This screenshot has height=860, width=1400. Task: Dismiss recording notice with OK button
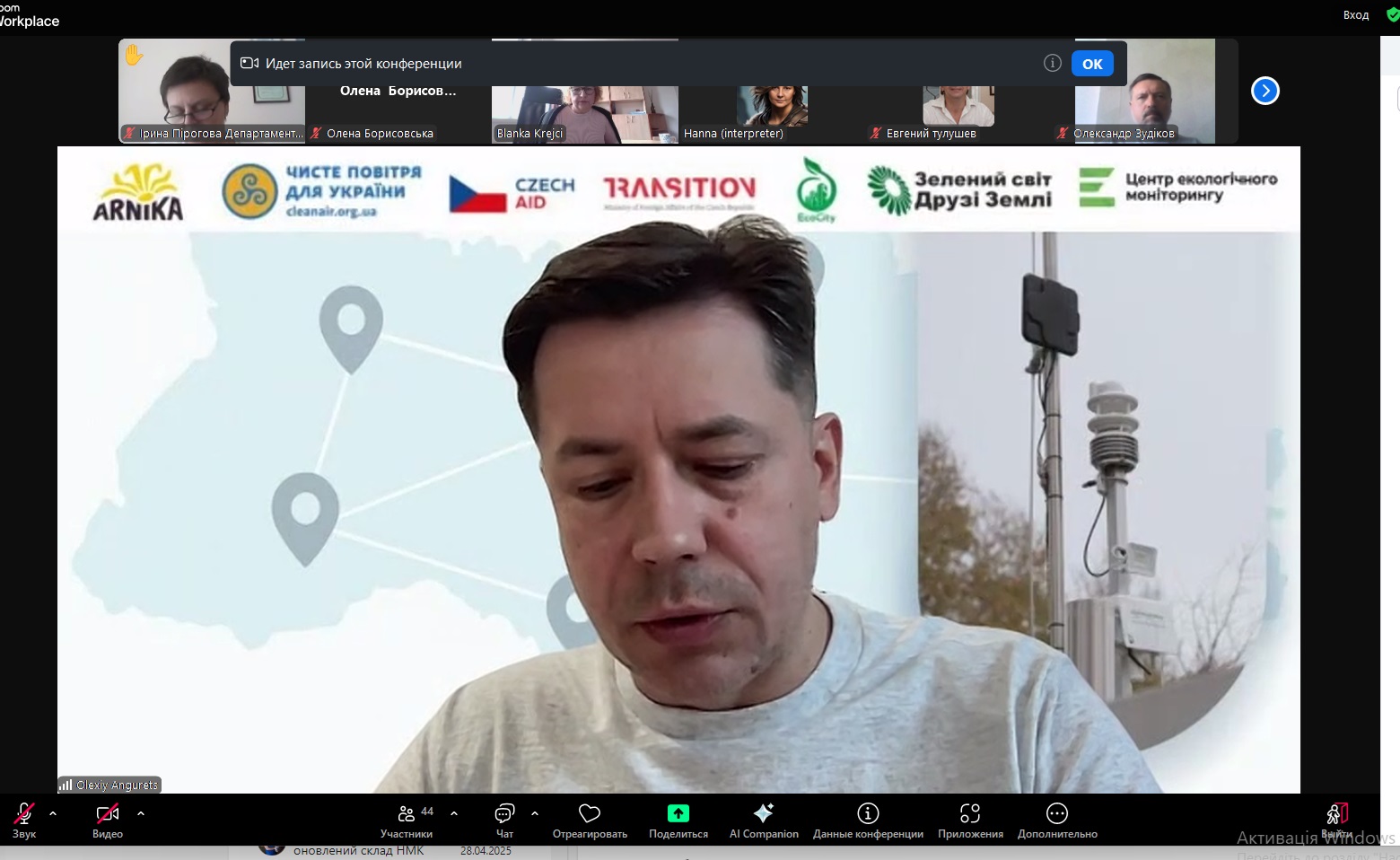pyautogui.click(x=1092, y=64)
